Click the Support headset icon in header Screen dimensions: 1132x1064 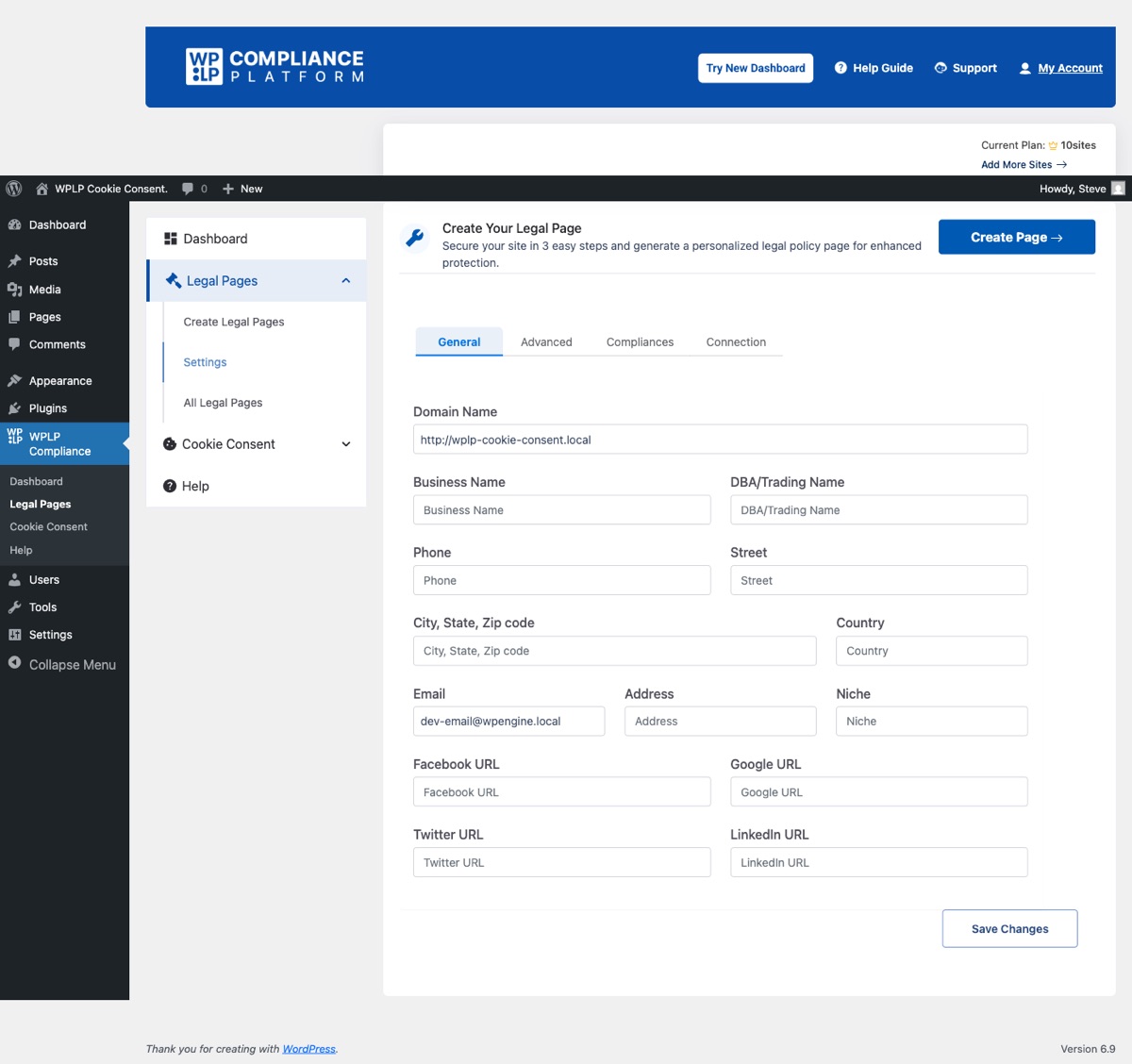tap(941, 68)
